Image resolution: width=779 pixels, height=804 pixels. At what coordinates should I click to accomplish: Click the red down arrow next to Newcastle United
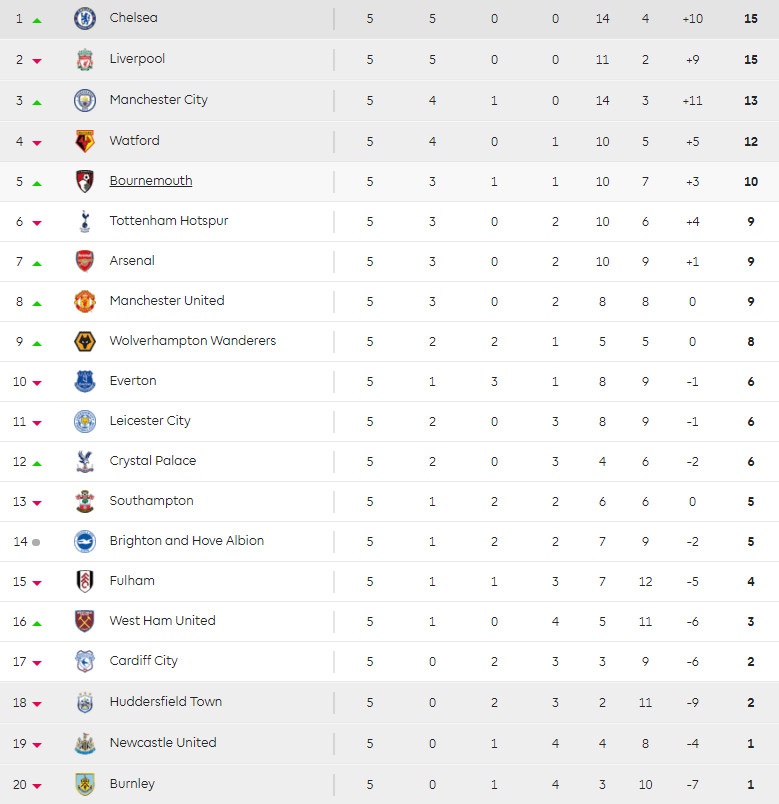[36, 743]
